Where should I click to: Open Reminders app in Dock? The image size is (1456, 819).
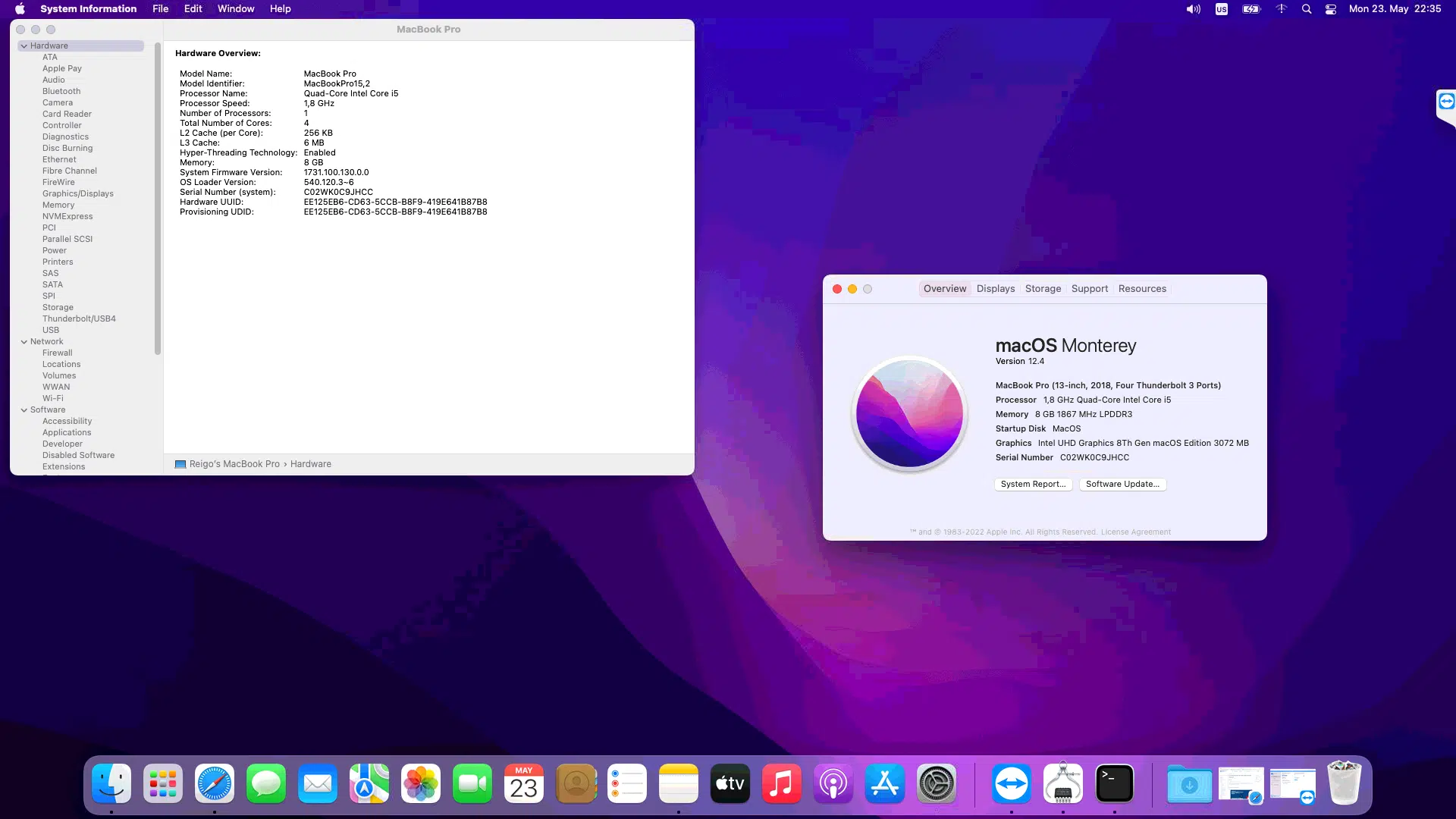(627, 783)
